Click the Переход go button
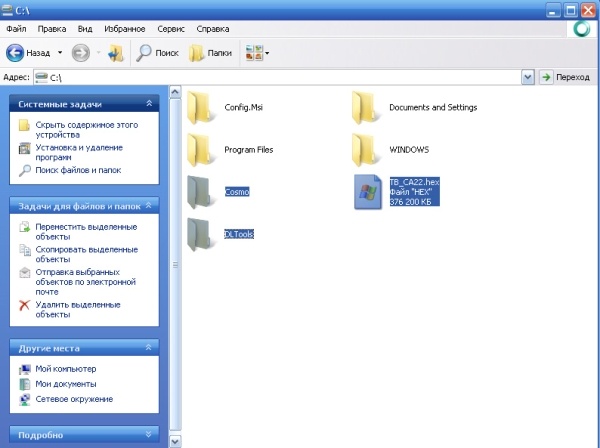The image size is (600, 448). coord(565,77)
